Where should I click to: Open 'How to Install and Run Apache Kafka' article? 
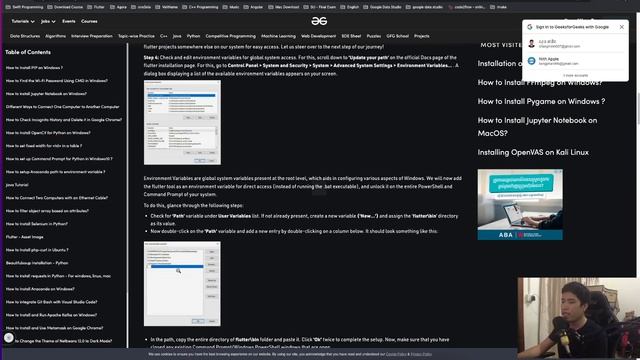(51, 315)
